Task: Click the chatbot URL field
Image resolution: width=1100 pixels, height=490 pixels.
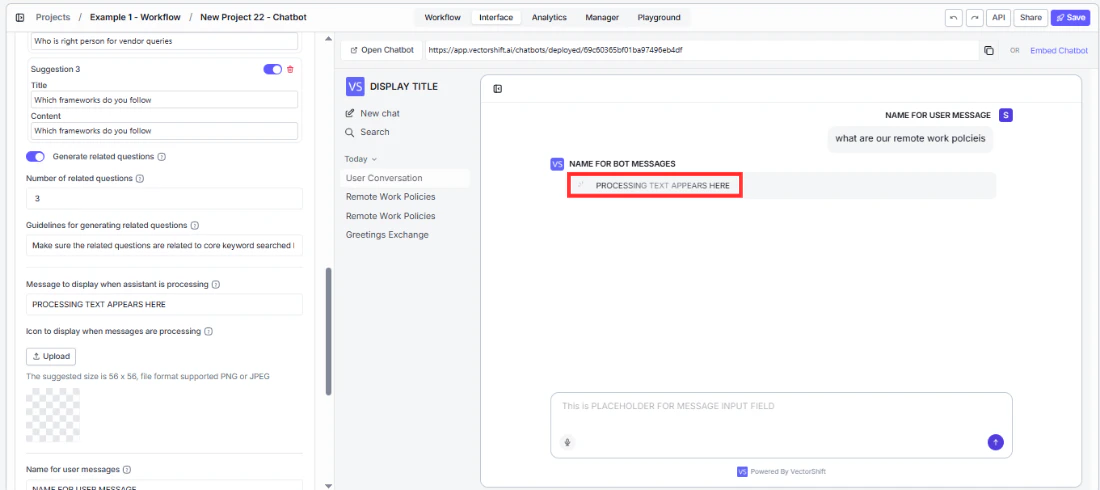Action: pos(701,51)
